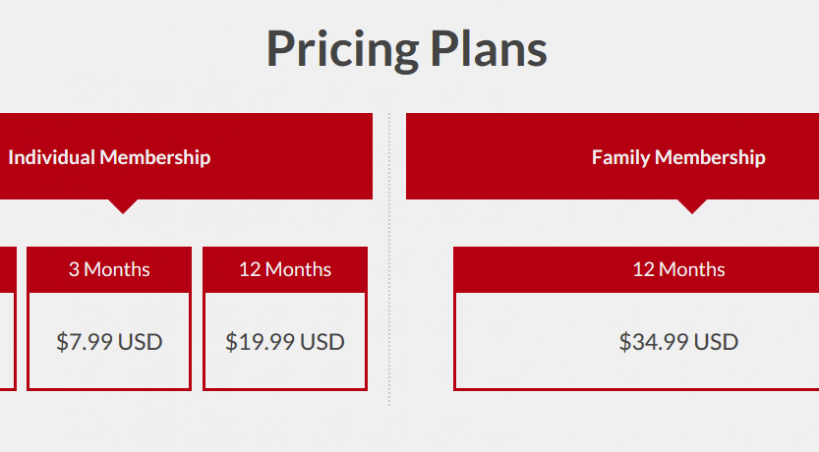The image size is (819, 452).
Task: Click the down arrow below Individual Membership
Action: point(122,205)
